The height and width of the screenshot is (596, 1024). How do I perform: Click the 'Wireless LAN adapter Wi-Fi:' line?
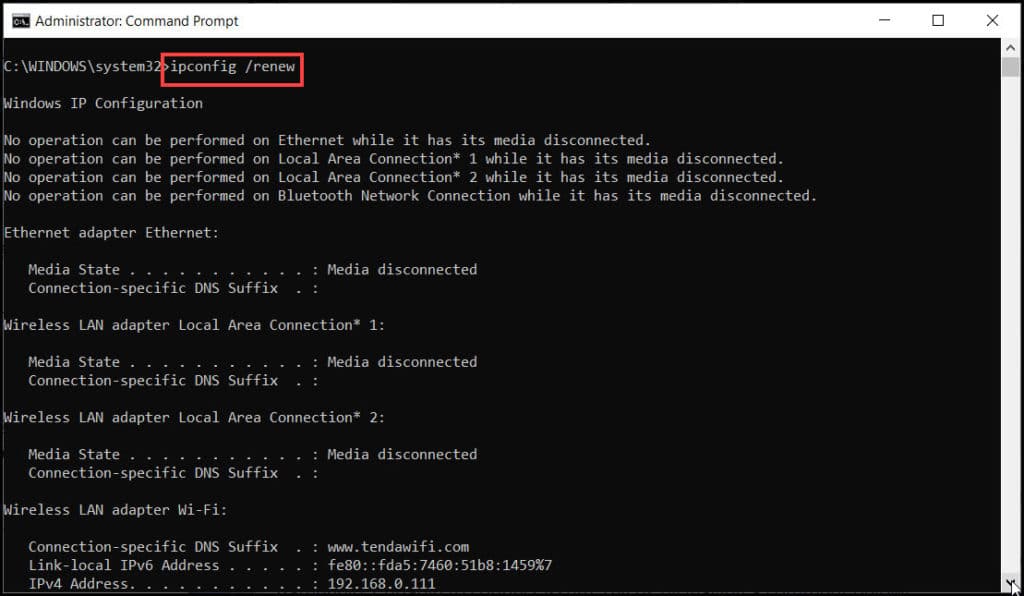115,509
